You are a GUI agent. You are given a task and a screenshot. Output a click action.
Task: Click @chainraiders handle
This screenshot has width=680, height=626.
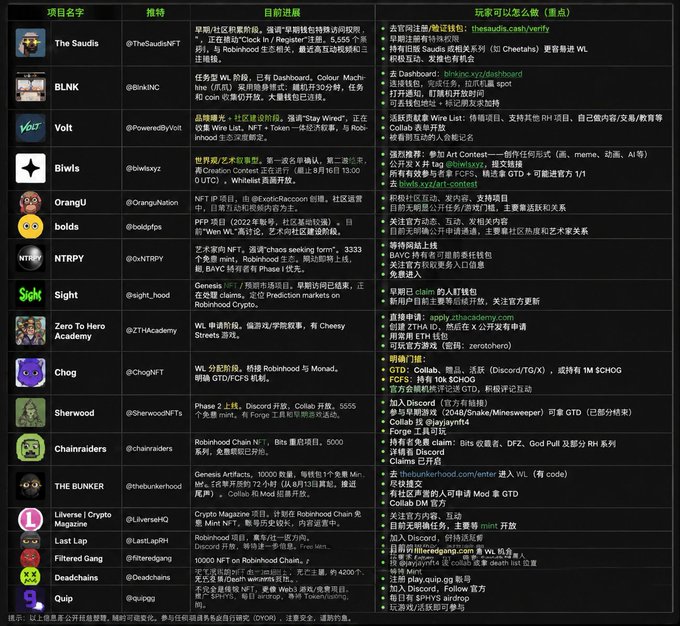149,449
